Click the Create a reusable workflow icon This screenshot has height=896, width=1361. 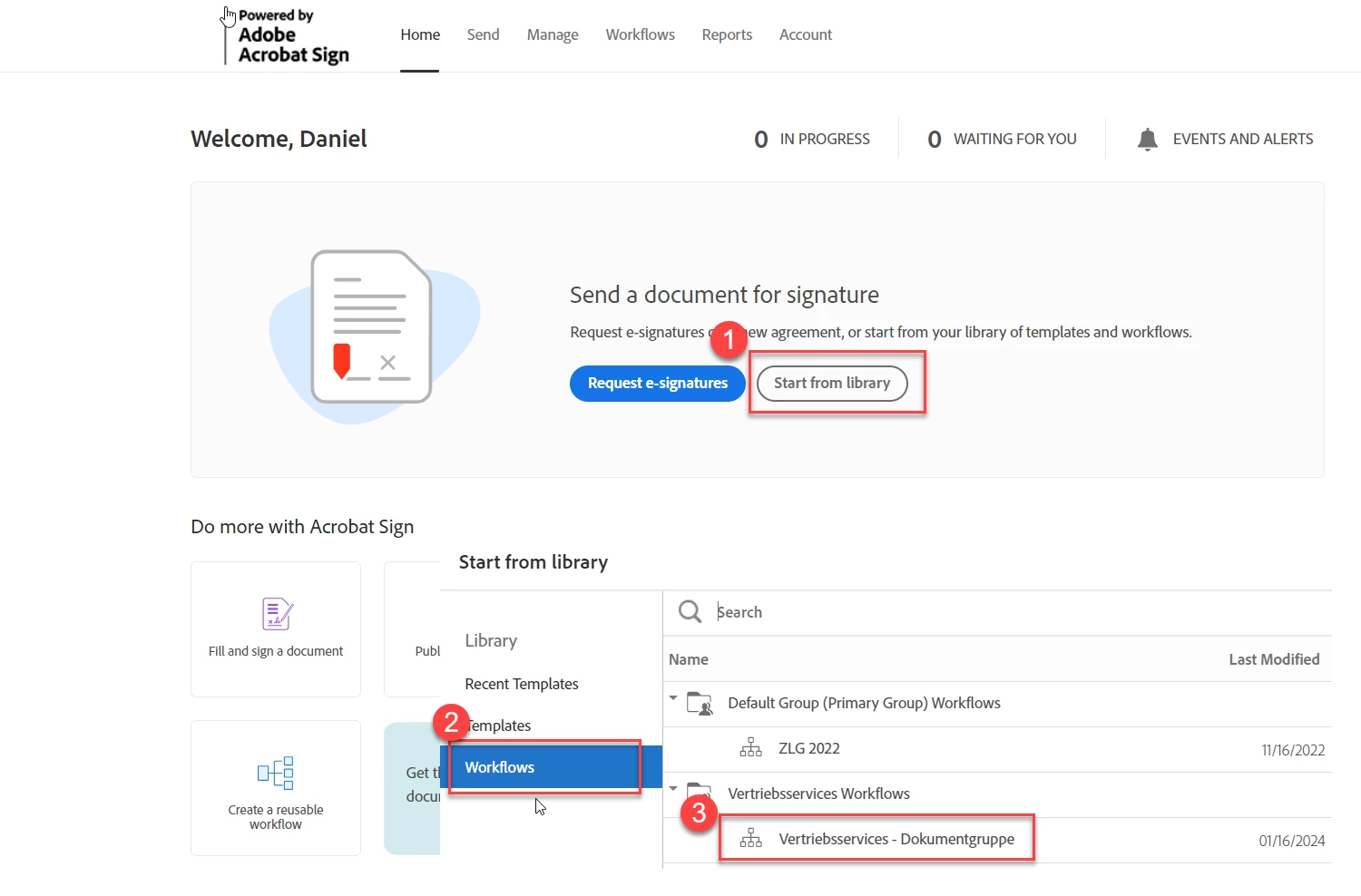pyautogui.click(x=276, y=773)
